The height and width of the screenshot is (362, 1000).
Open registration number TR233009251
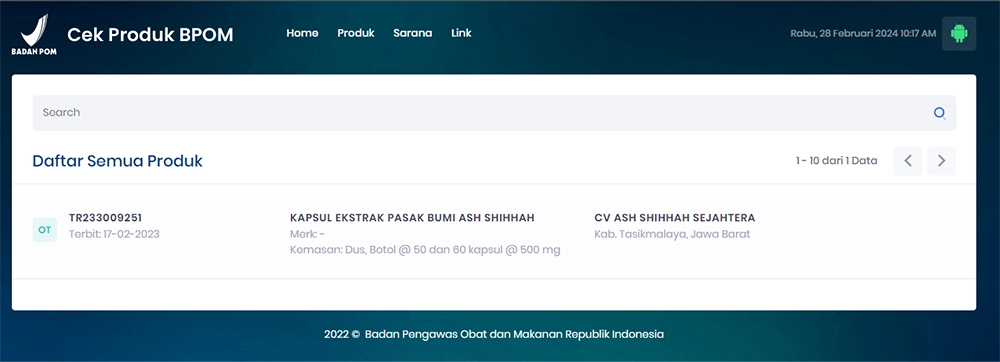tap(105, 218)
